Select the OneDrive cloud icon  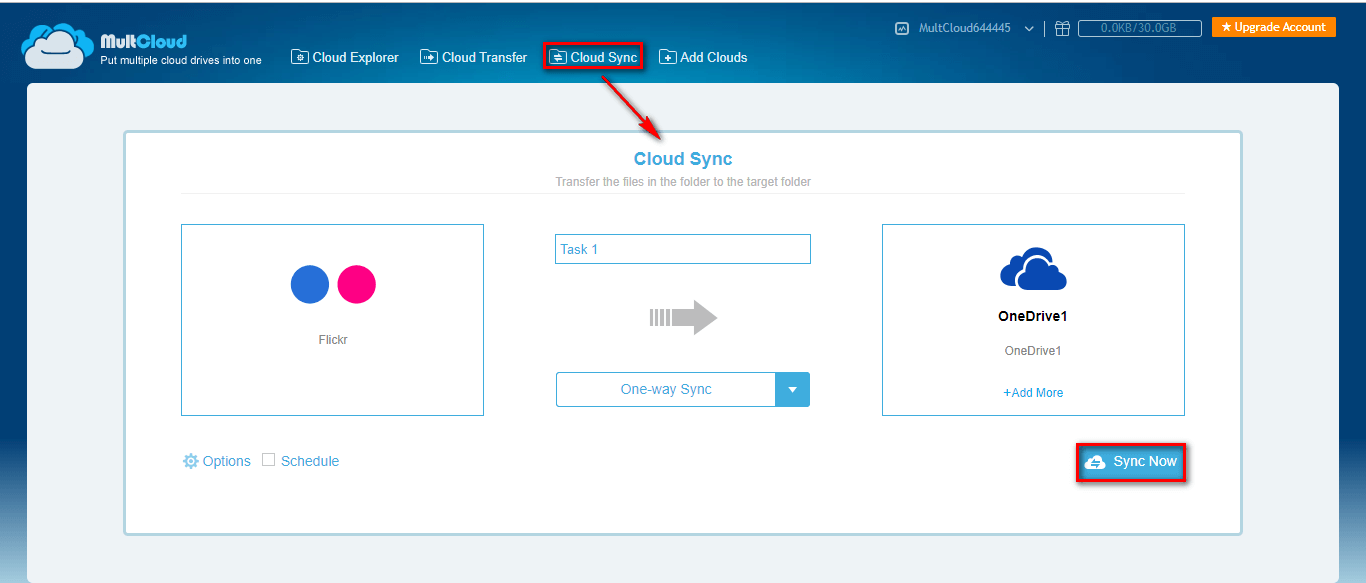1033,269
